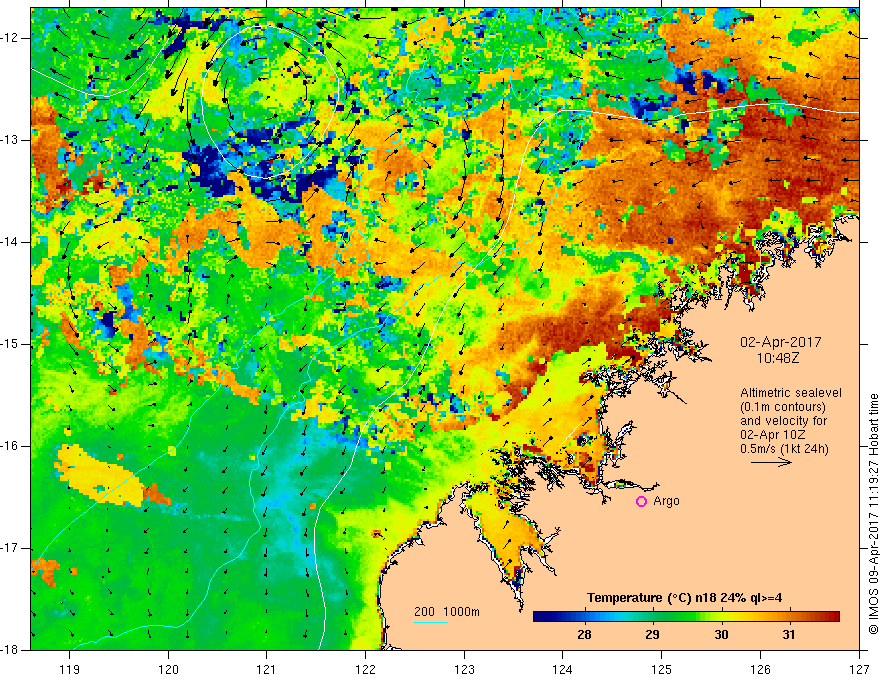Click latitude axis label '-12'

click(x=11, y=38)
